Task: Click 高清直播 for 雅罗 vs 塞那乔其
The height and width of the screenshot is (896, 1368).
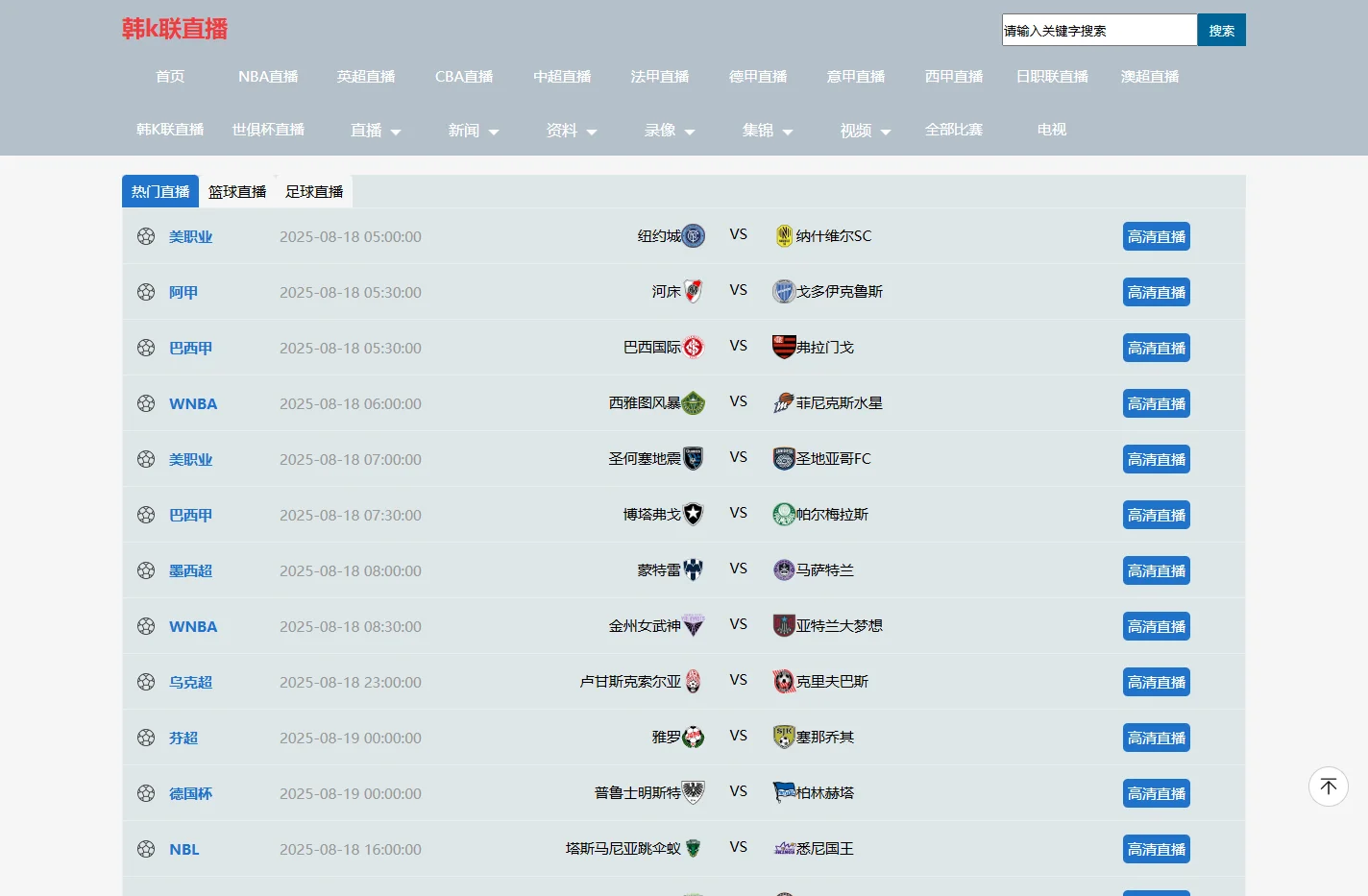Action: click(x=1157, y=738)
